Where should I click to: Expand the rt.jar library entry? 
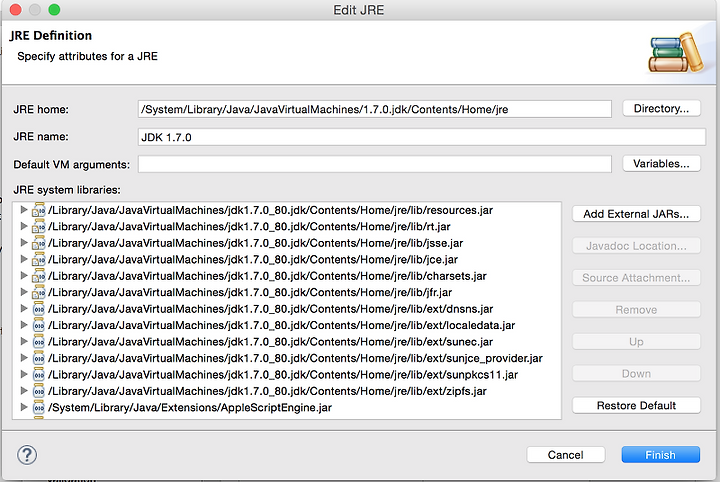(24, 226)
